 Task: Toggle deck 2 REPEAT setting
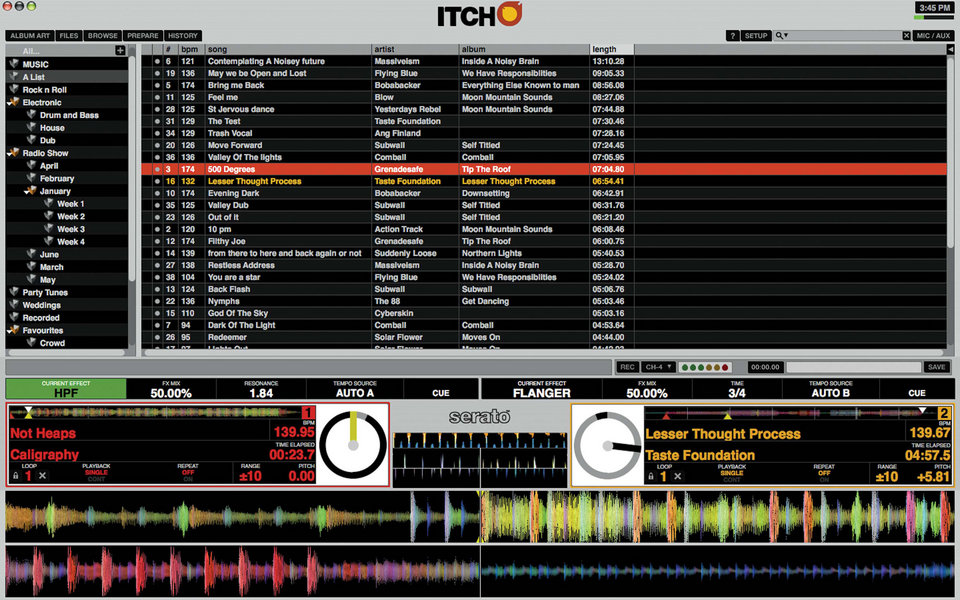tap(824, 473)
